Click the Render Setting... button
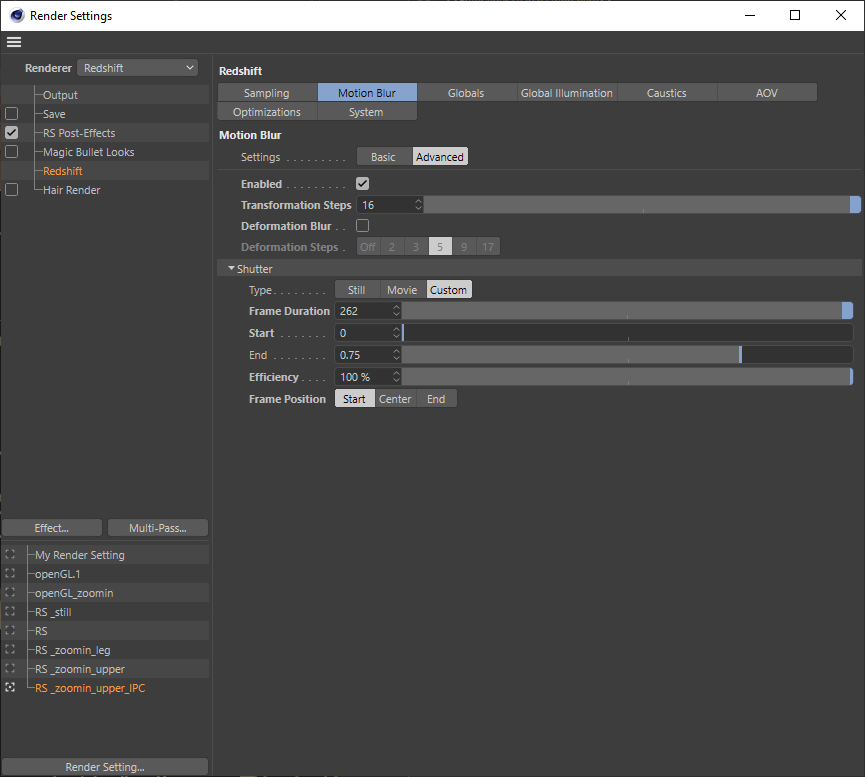The width and height of the screenshot is (865, 777). (105, 767)
